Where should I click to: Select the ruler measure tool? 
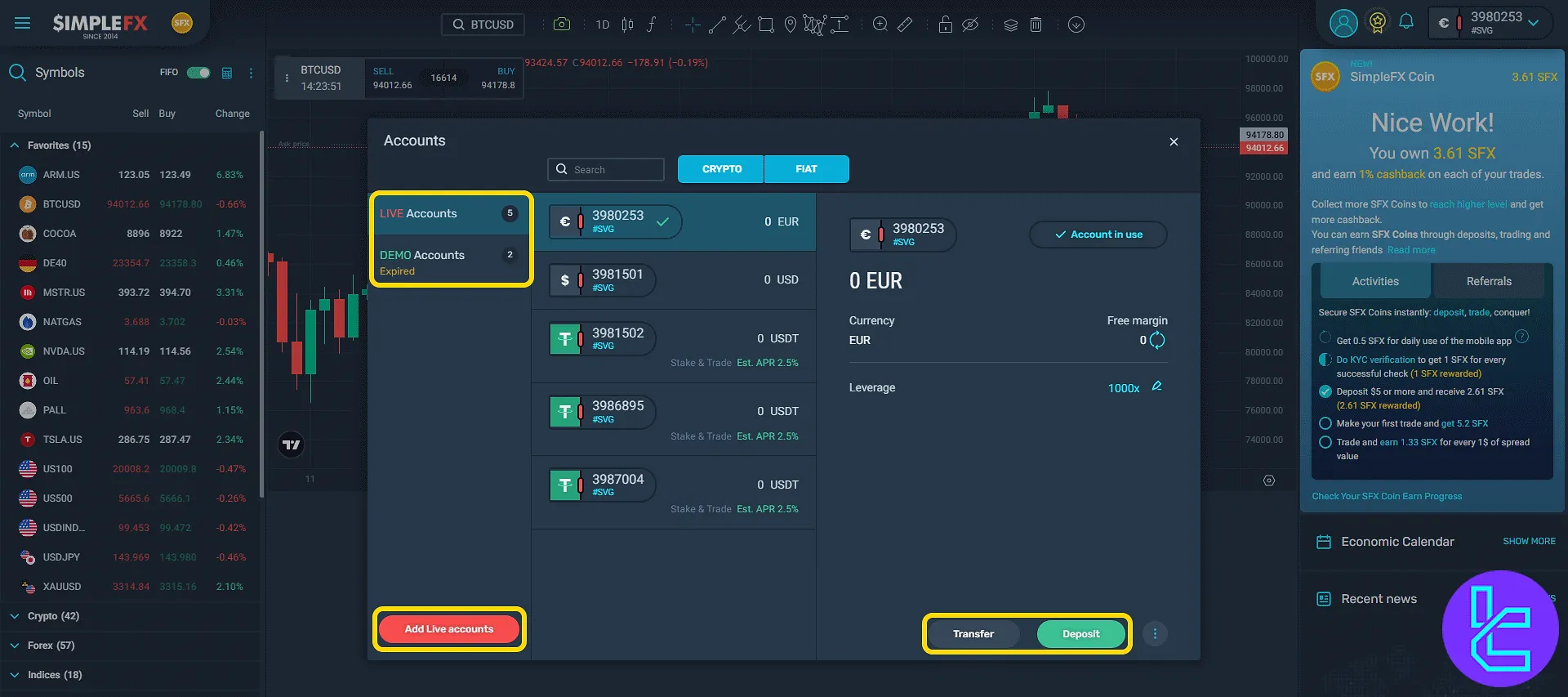[905, 25]
